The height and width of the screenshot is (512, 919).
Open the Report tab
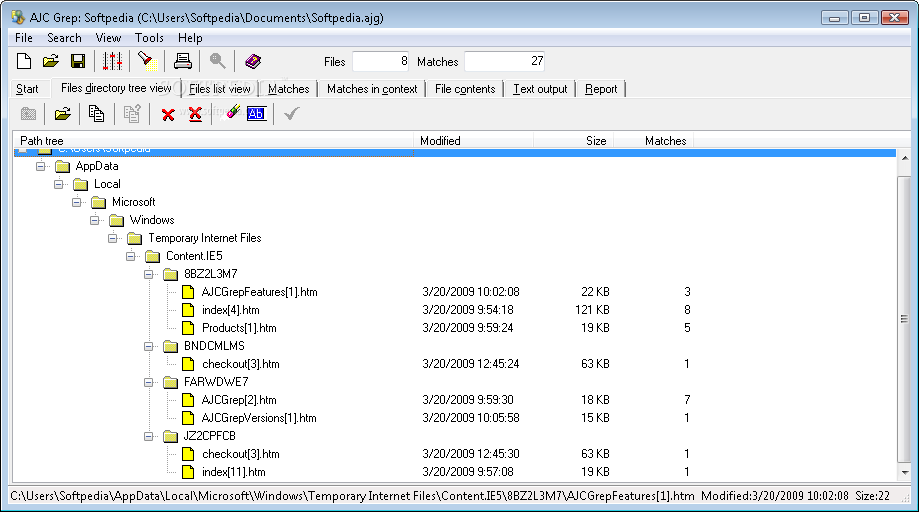tap(601, 89)
